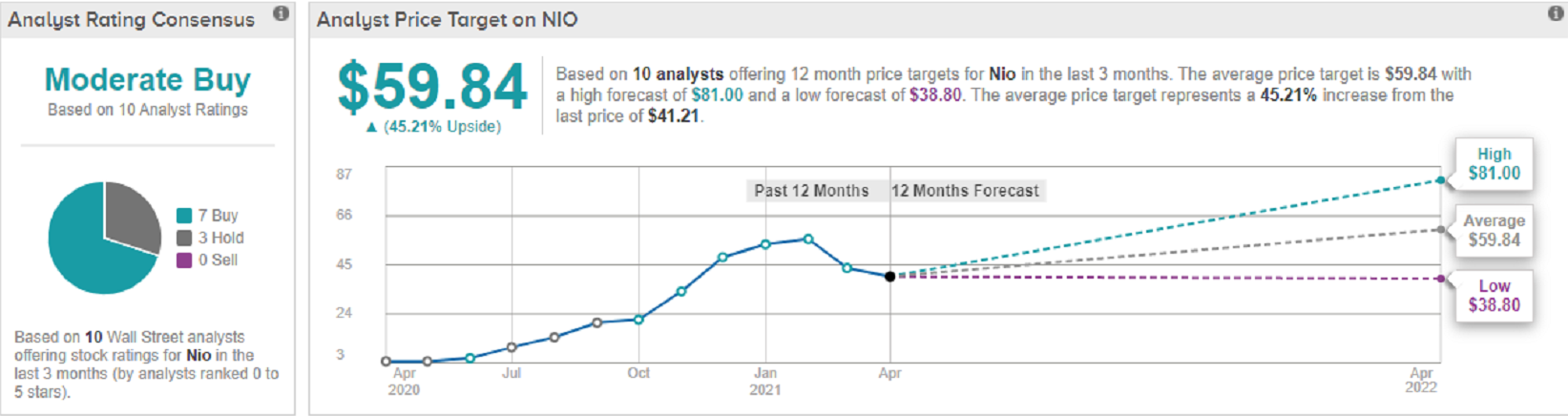Click the green upside triangle beside 45.21% Upside
1568x416 pixels.
371,127
